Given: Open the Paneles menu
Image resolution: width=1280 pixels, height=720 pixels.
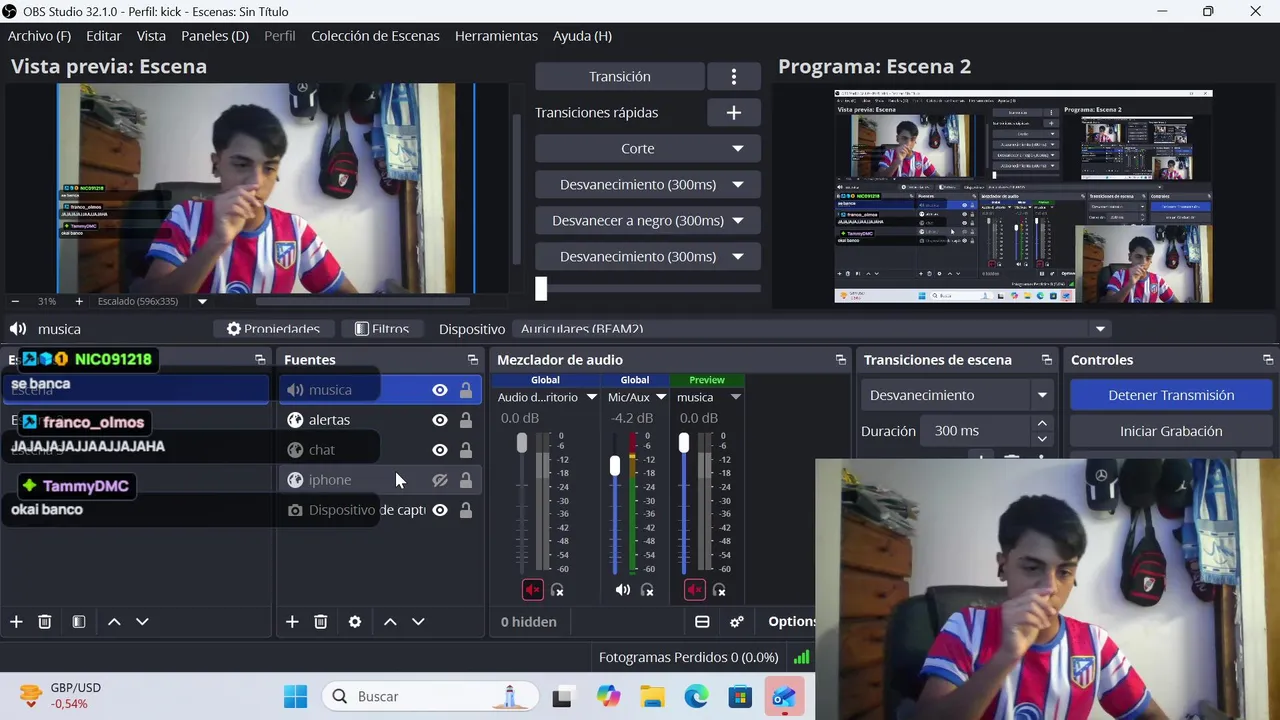Looking at the screenshot, I should (215, 36).
